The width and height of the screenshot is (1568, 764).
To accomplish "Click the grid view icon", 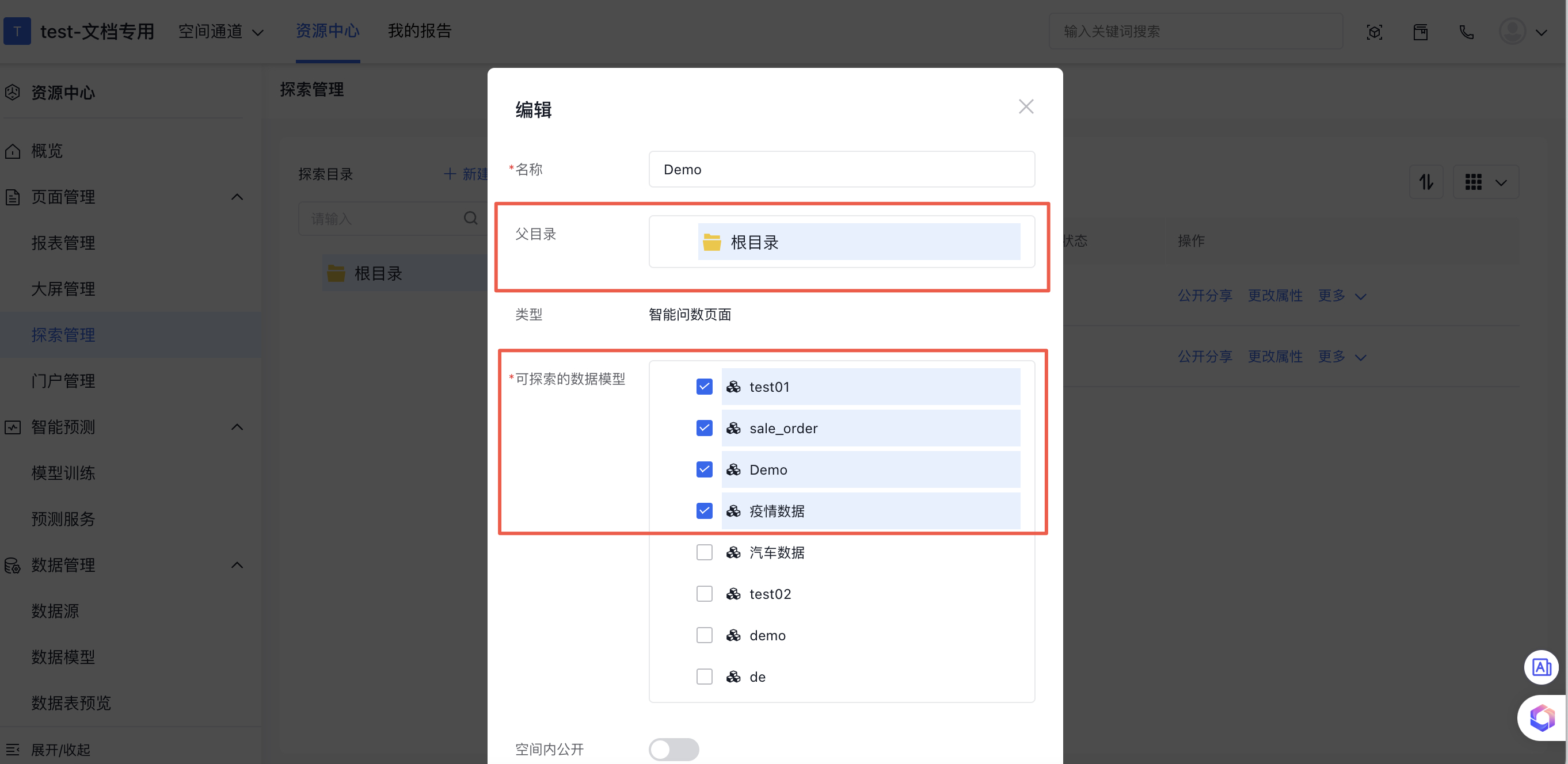I will click(x=1474, y=182).
